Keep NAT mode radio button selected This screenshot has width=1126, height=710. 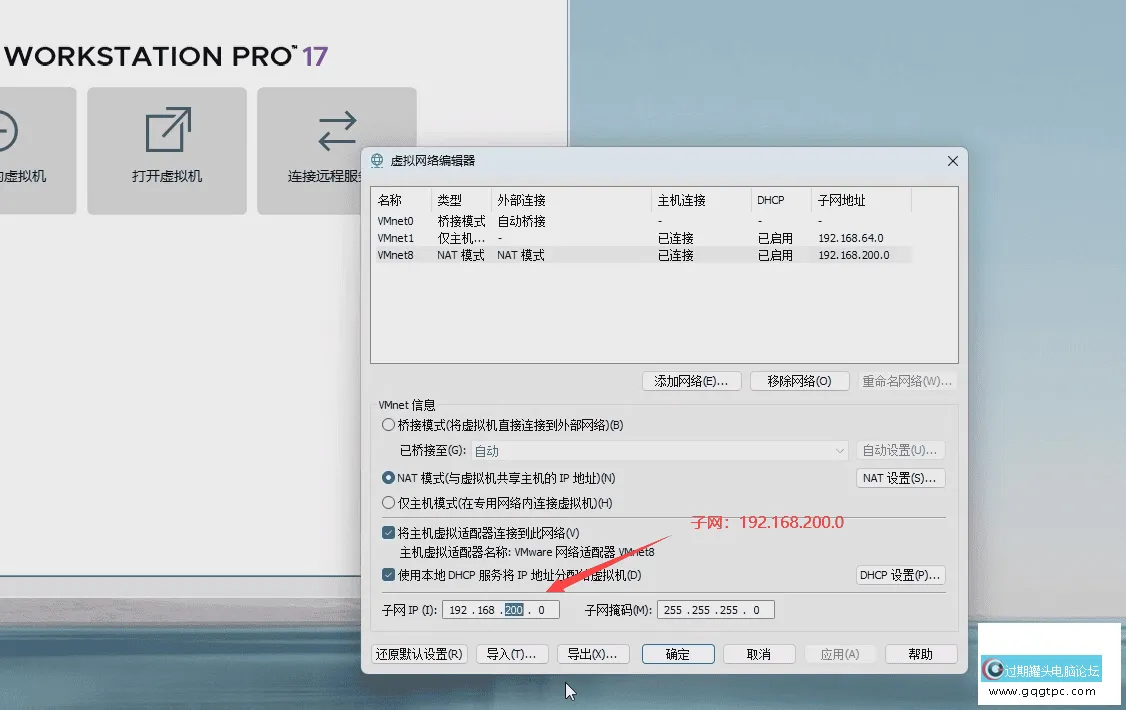click(x=388, y=477)
